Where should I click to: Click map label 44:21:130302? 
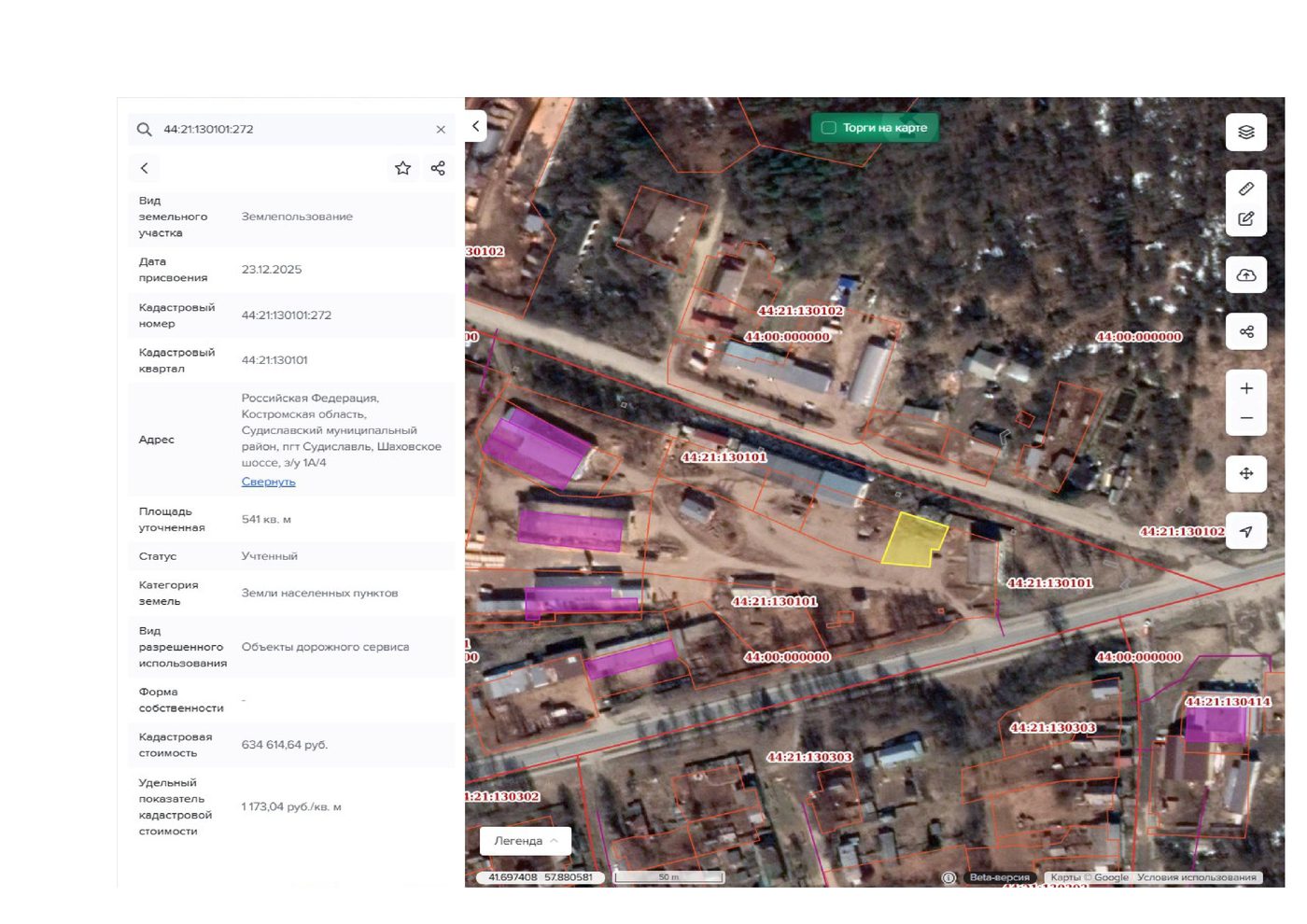pos(502,796)
